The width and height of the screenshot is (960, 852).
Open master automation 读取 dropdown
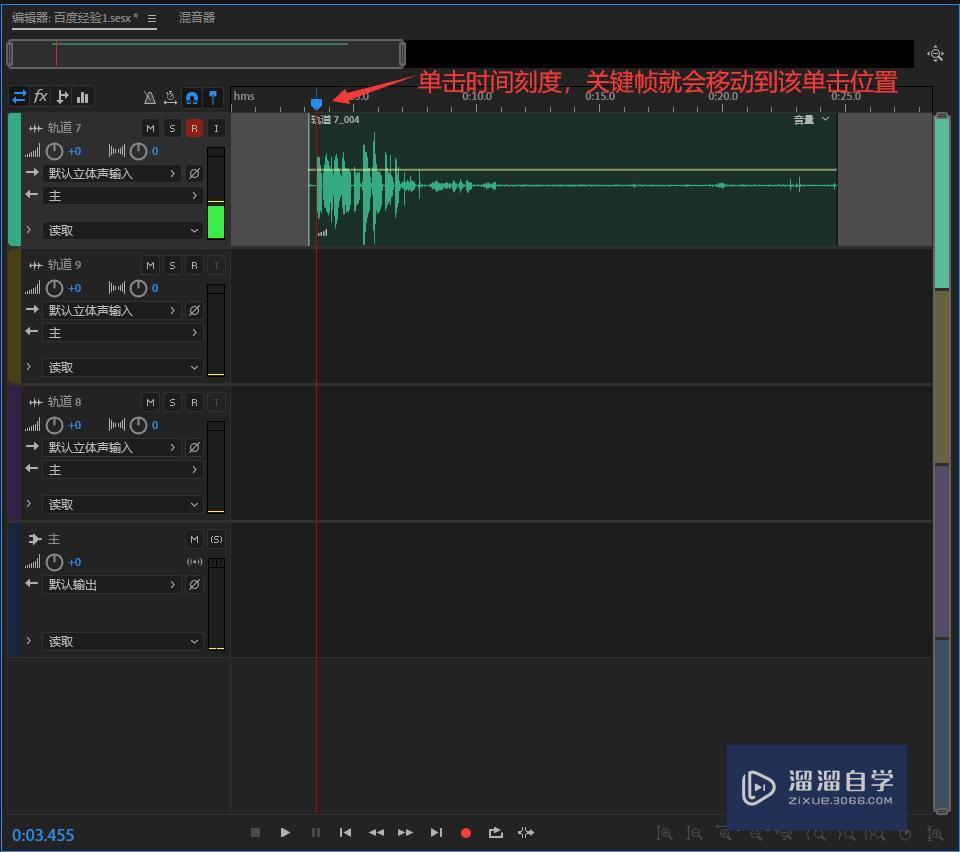(122, 642)
